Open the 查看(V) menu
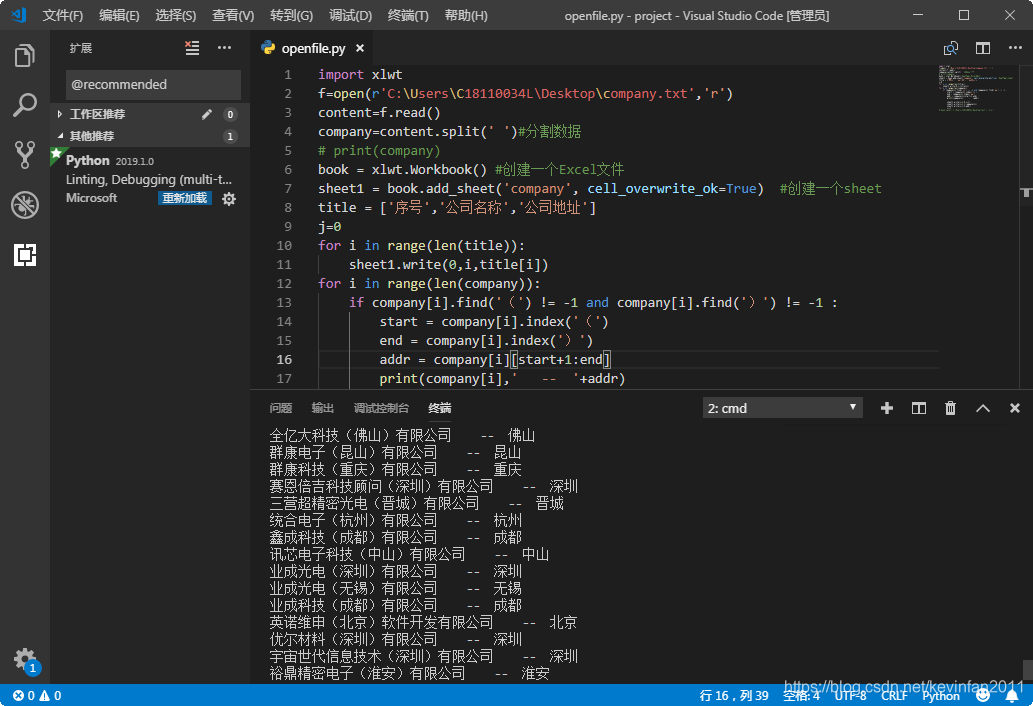This screenshot has width=1033, height=706. pyautogui.click(x=233, y=15)
